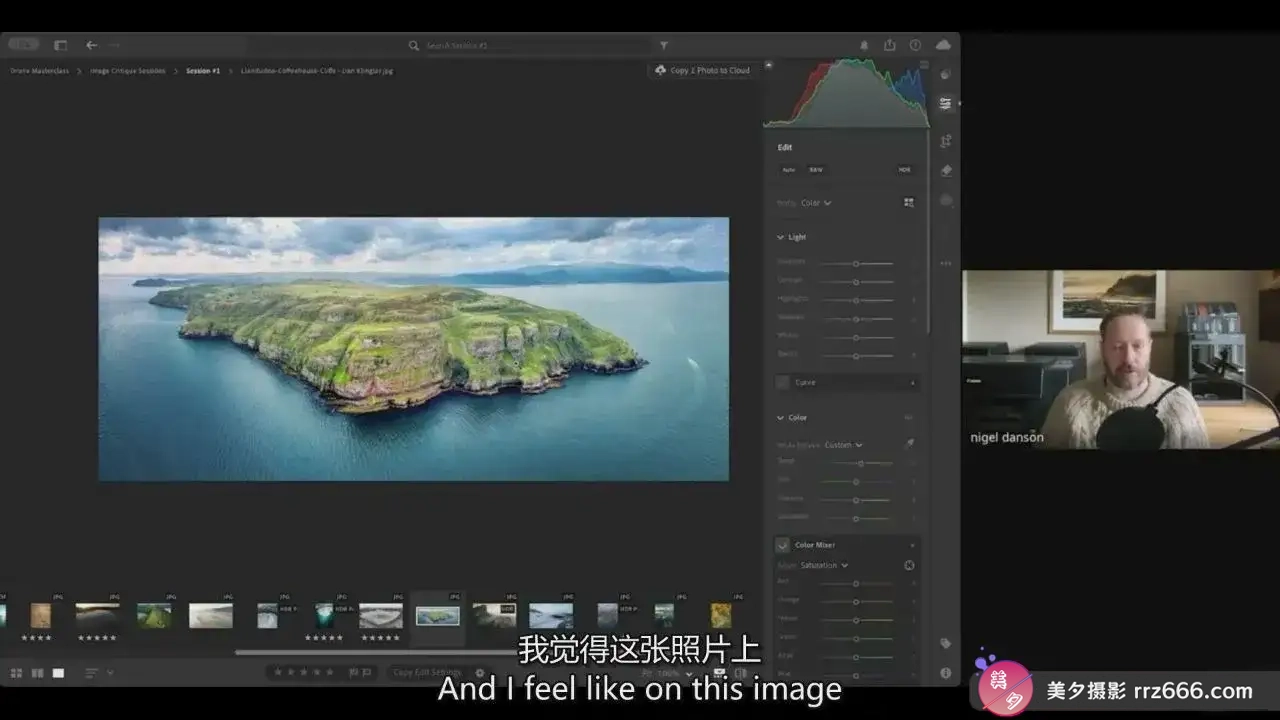Open Session #1 breadcrumb
Viewport: 1280px width, 720px height.
click(203, 71)
